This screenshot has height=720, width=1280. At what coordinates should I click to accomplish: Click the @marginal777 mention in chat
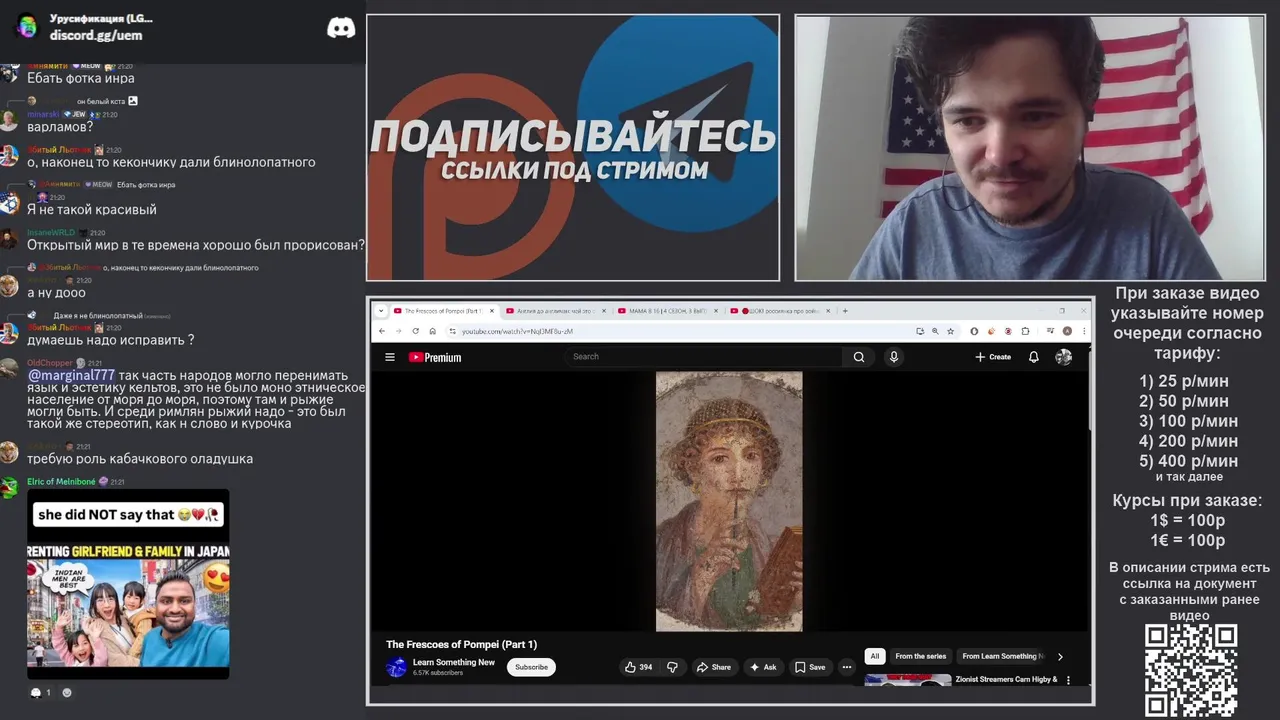(x=71, y=375)
